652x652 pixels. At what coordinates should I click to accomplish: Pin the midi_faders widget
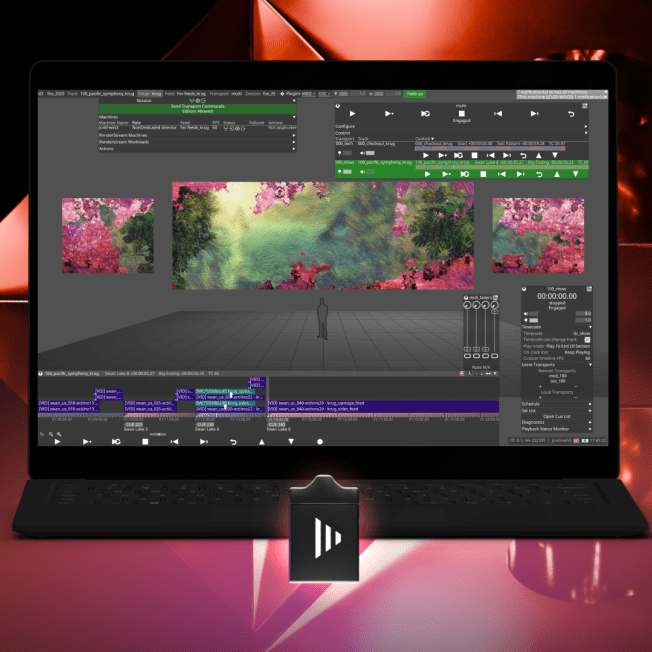495,298
